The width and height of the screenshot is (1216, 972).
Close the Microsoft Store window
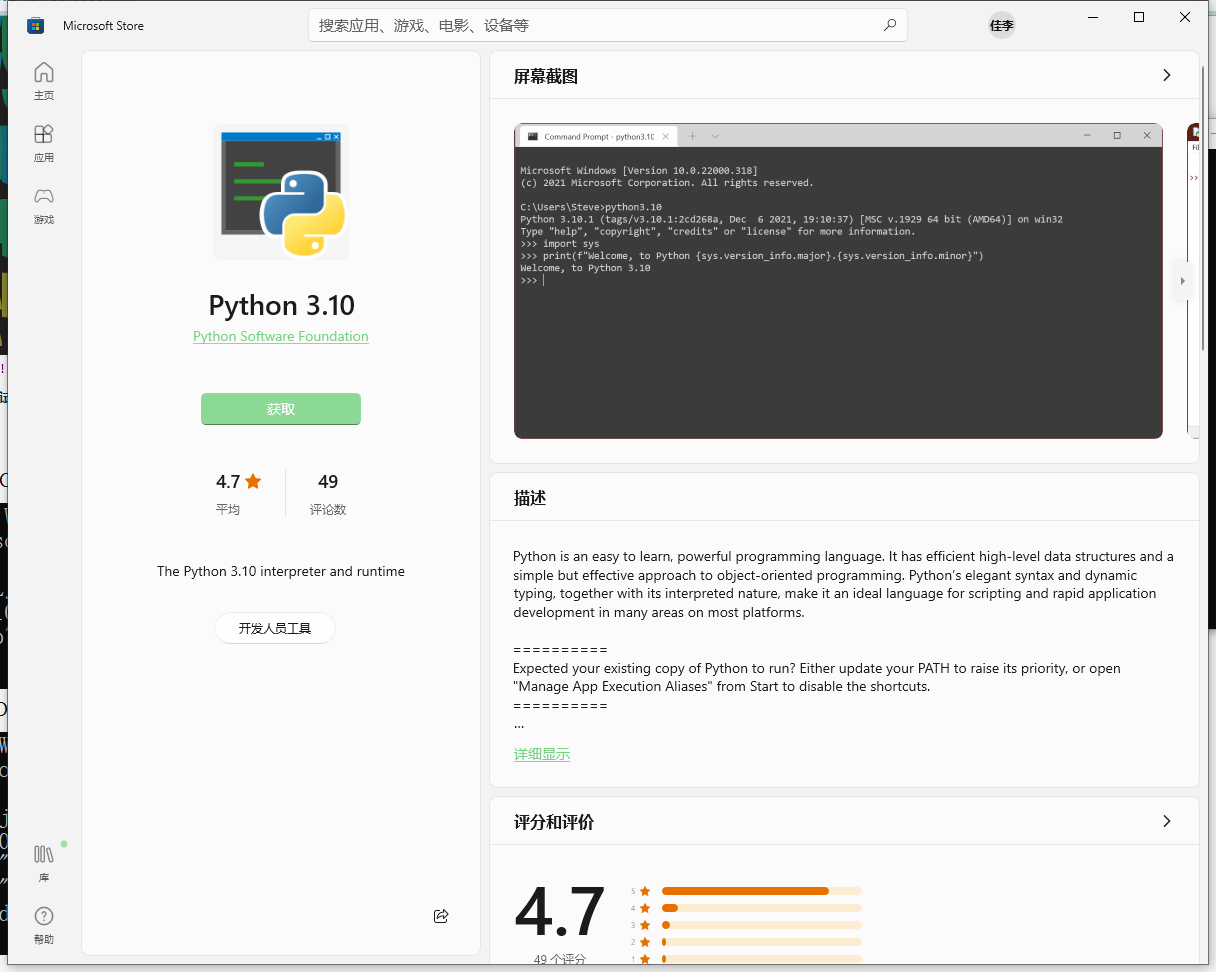click(x=1185, y=17)
